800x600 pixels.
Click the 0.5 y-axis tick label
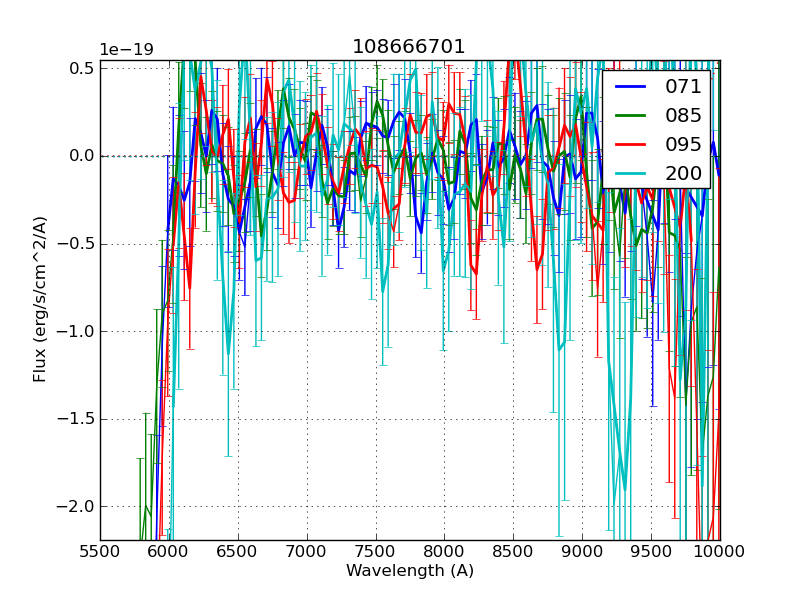(82, 68)
